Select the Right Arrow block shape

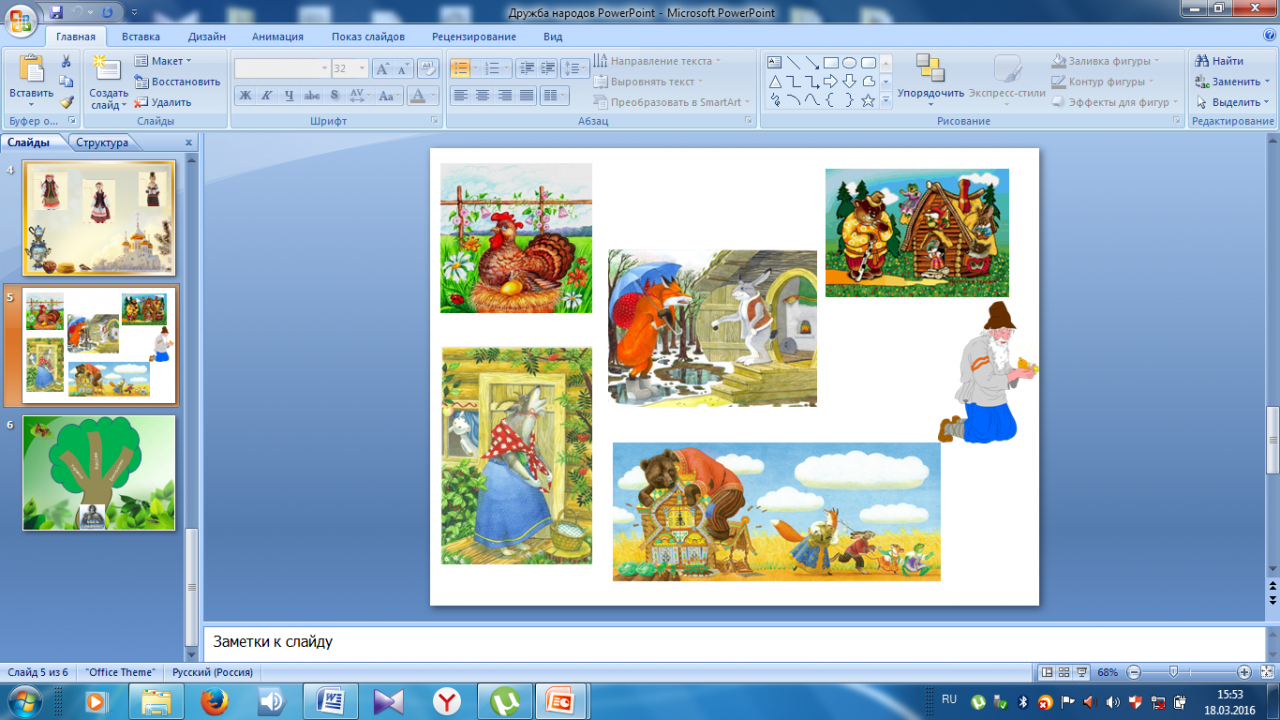(831, 81)
